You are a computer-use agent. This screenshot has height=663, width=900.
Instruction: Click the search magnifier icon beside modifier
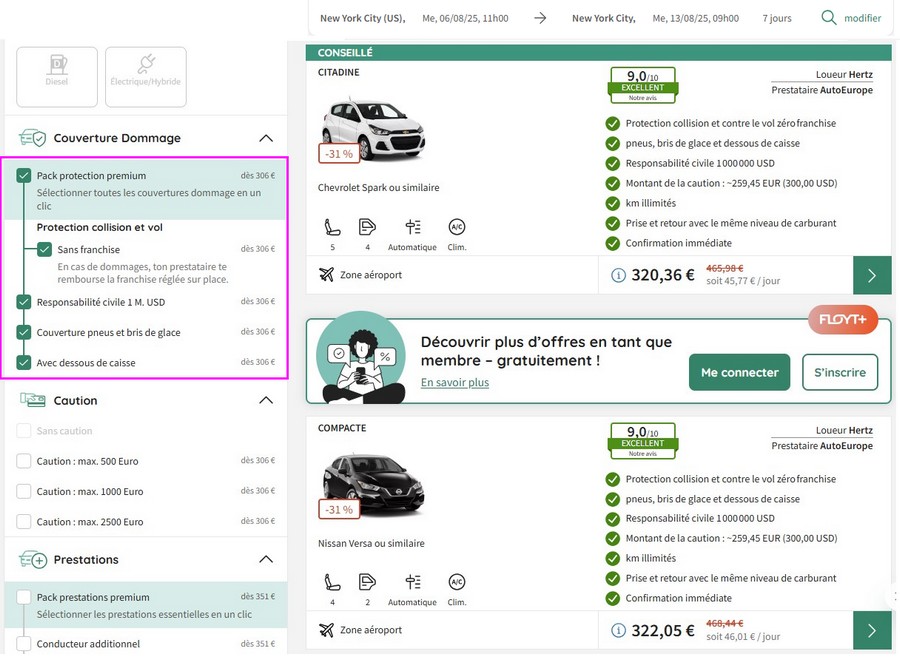click(828, 18)
